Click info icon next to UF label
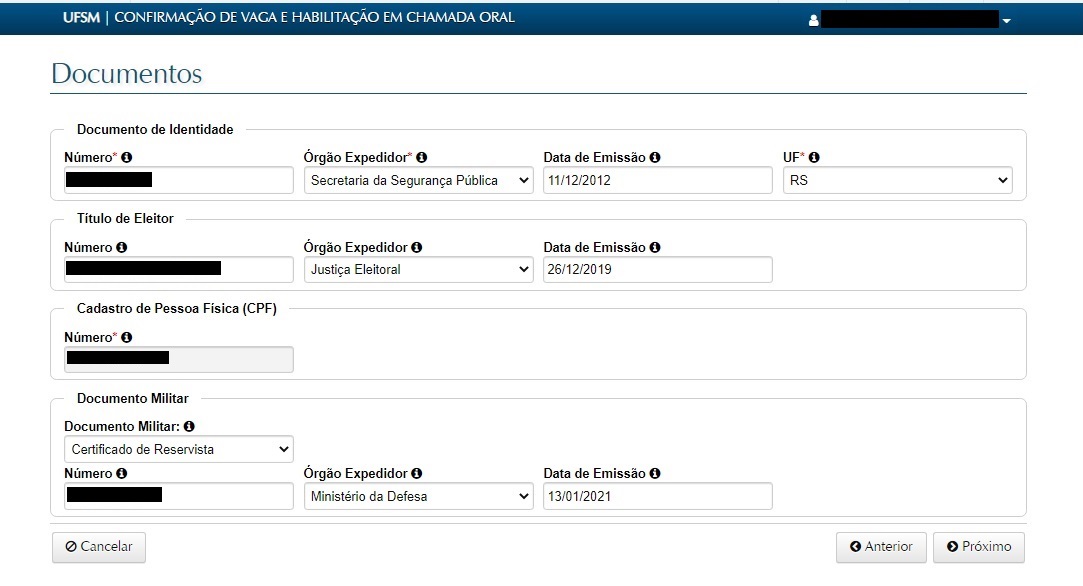The height and width of the screenshot is (586, 1083). click(x=814, y=158)
